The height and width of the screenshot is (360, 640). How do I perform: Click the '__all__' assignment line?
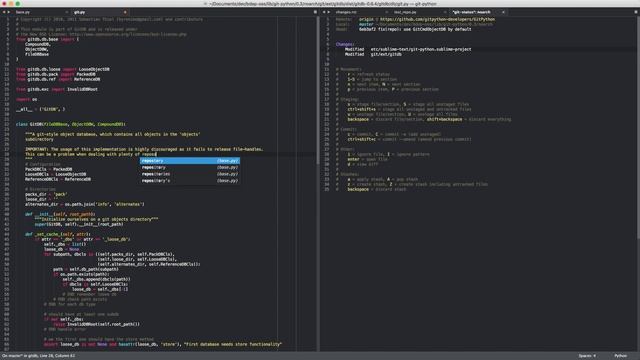tap(40, 109)
